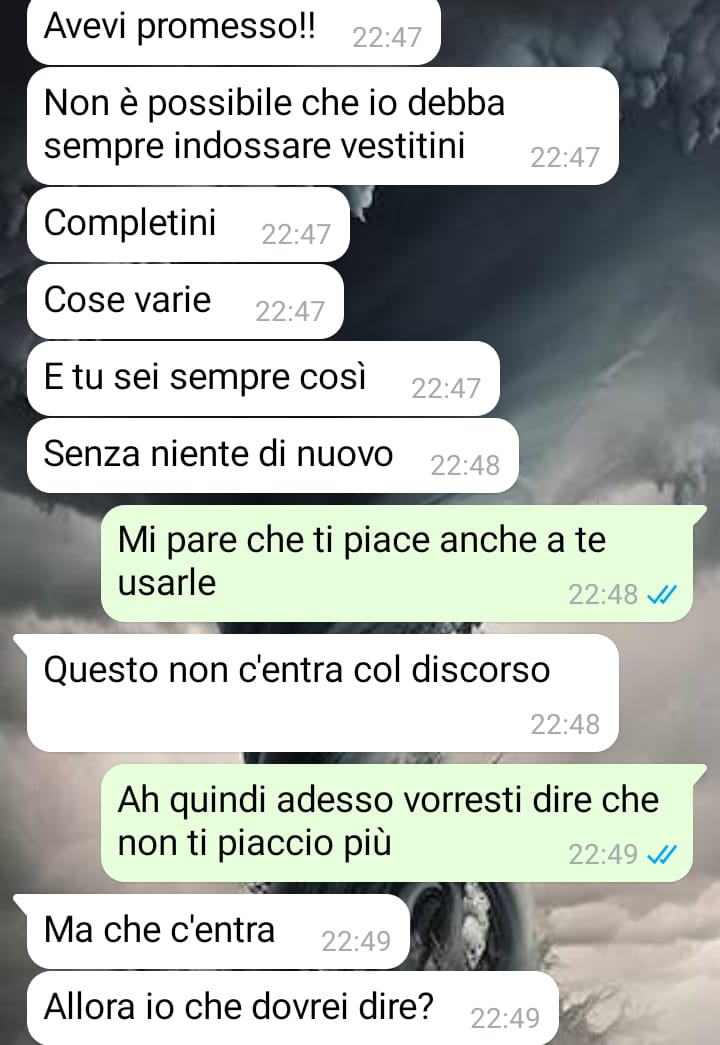Tap the 22:47 timestamp on 'Cose varie'
The width and height of the screenshot is (720, 1045).
(289, 311)
